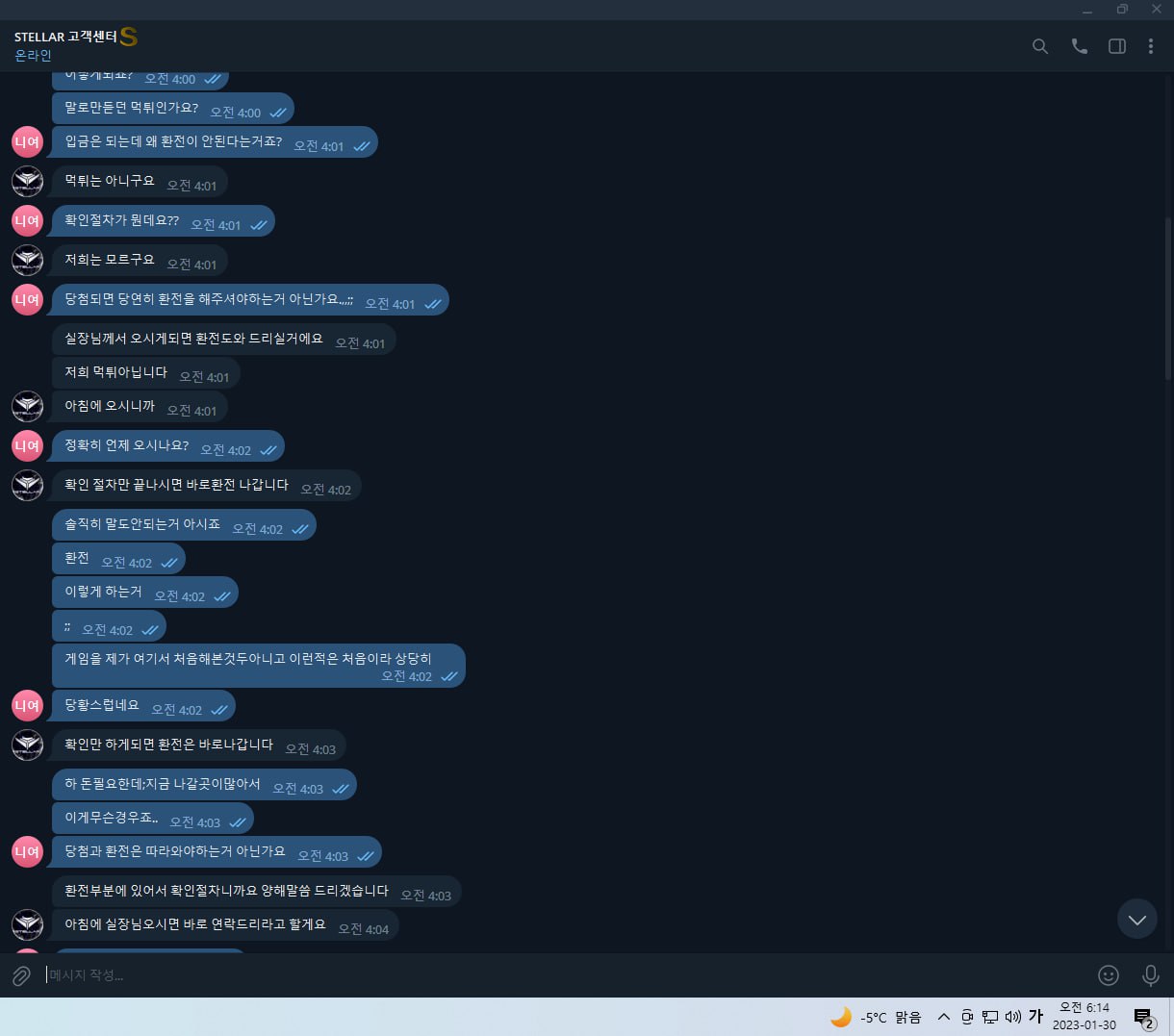
Task: Open the three-dot more options menu
Action: [1151, 46]
